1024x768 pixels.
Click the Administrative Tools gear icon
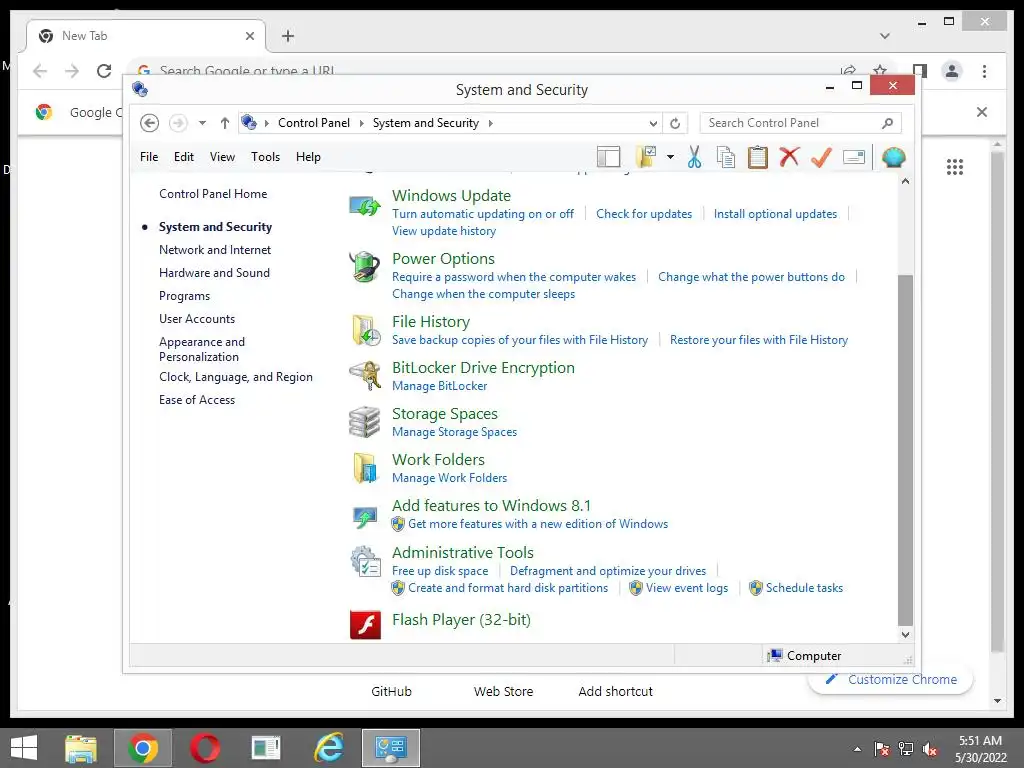point(364,562)
